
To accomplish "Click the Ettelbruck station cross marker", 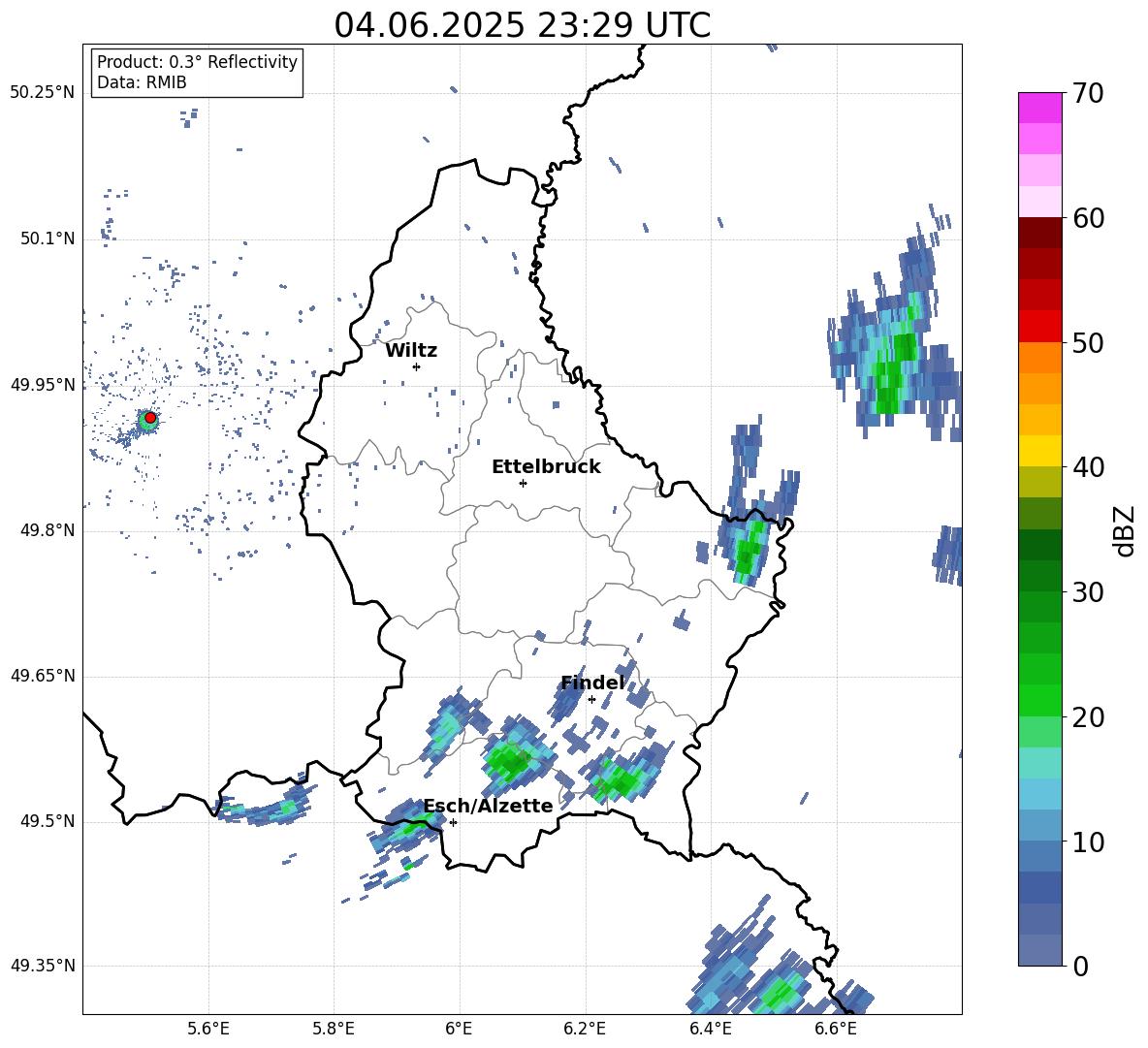I will tap(523, 483).
